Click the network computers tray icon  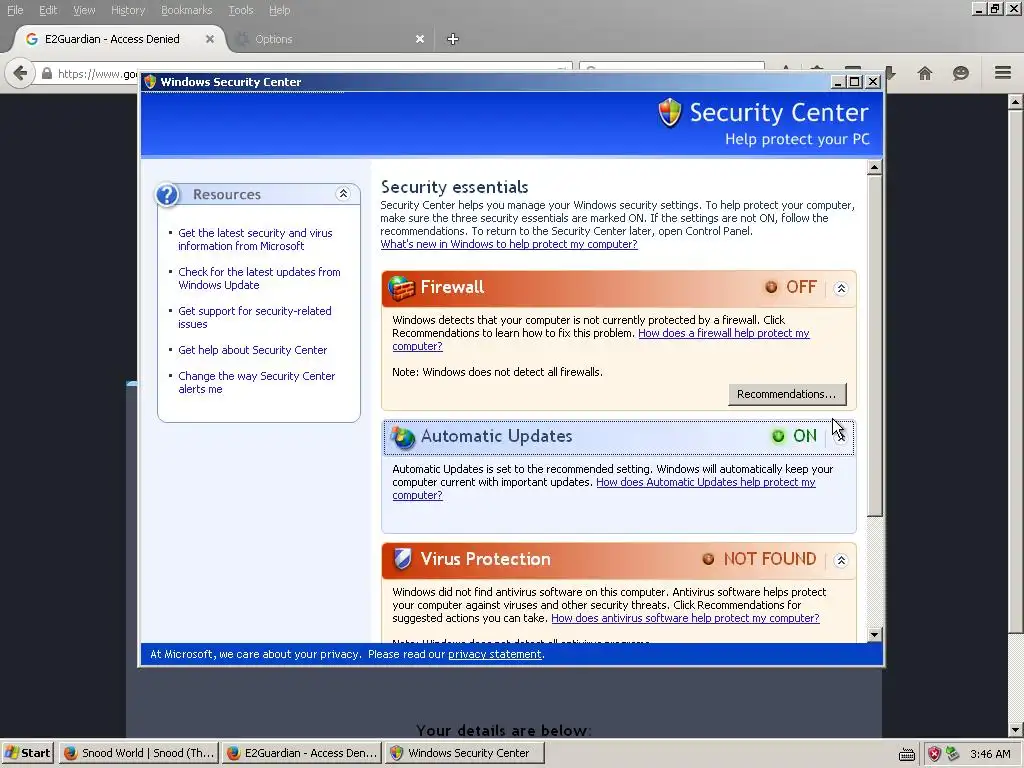[x=953, y=754]
